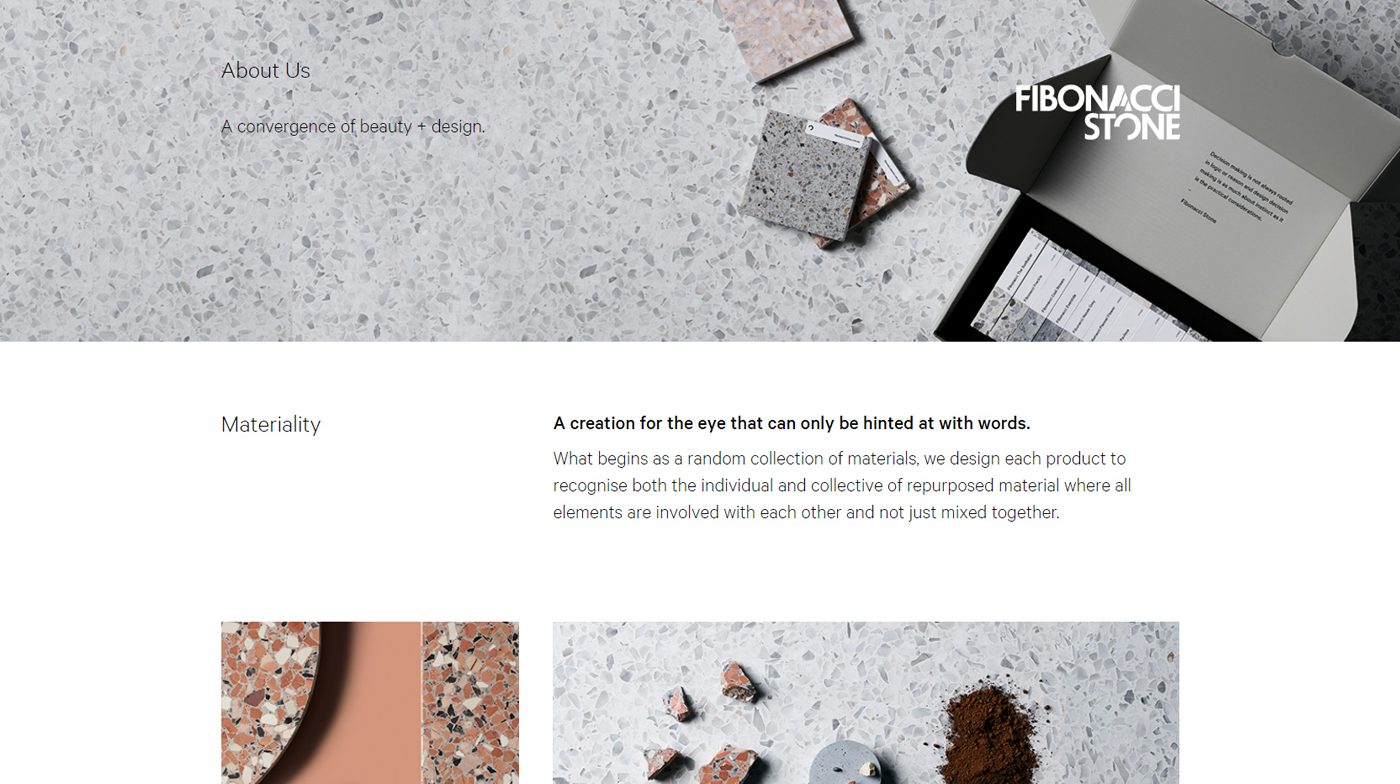Open the pink terrazzo image thumbnail
Viewport: 1400px width, 784px height.
point(370,703)
